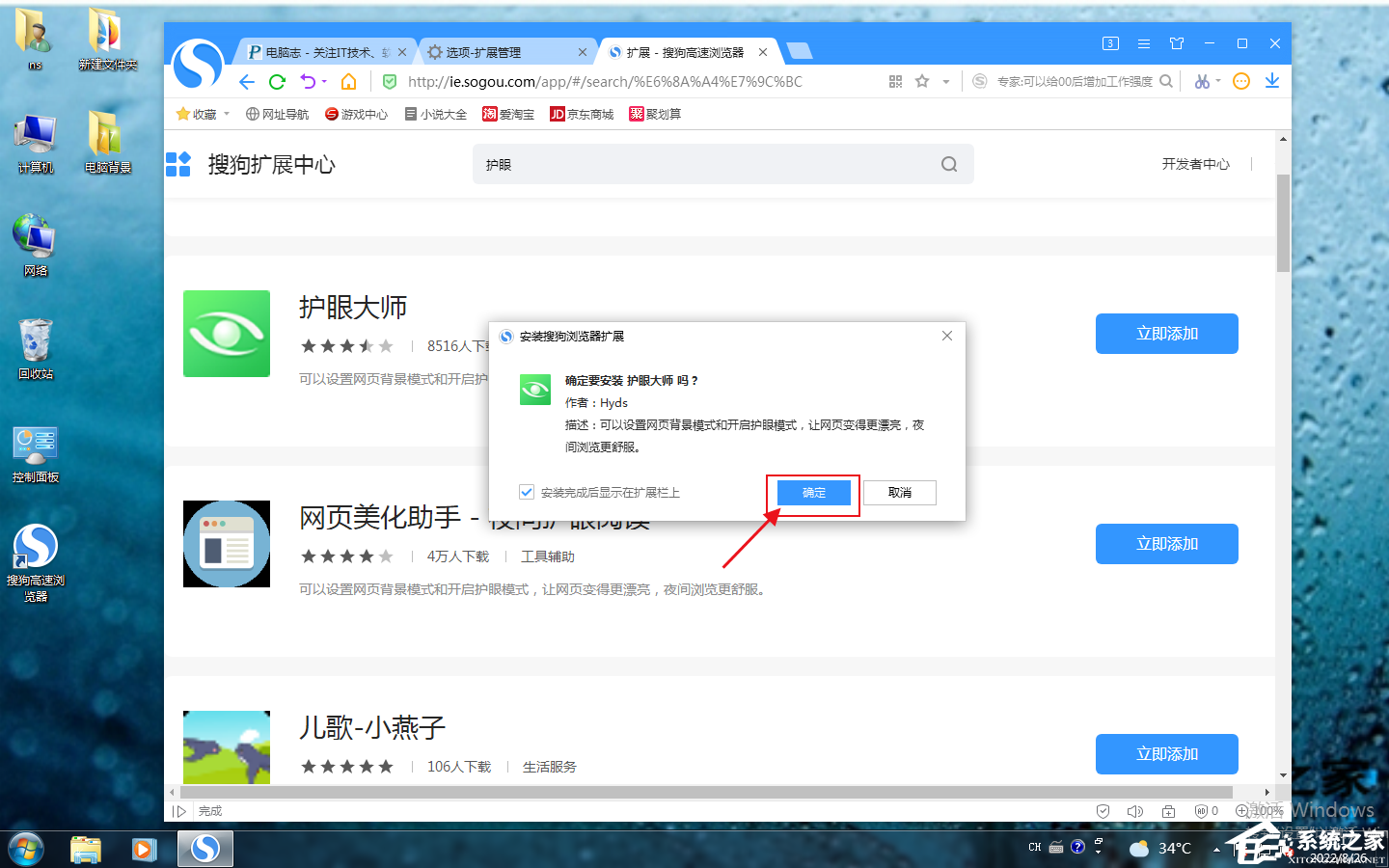Click the mute sound icon in status bar
The height and width of the screenshot is (868, 1389).
click(x=1135, y=811)
